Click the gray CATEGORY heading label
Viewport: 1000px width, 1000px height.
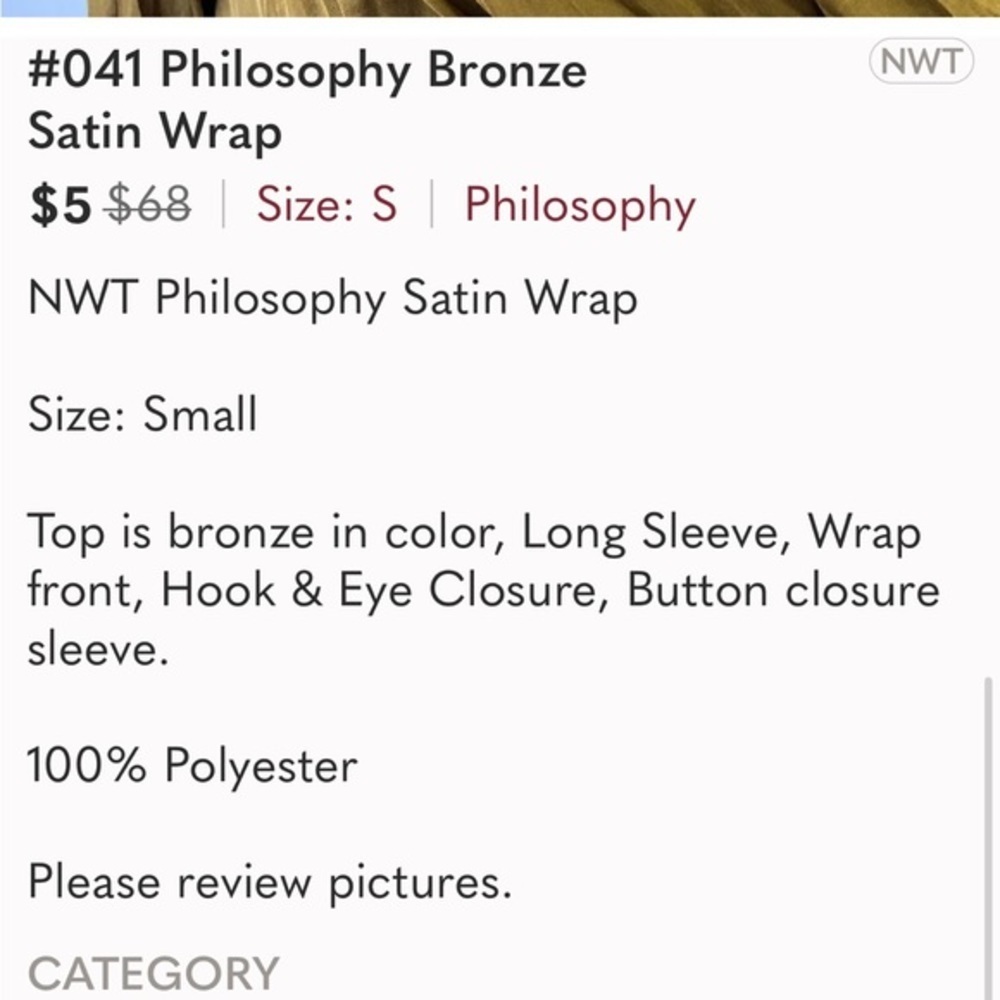[152, 969]
